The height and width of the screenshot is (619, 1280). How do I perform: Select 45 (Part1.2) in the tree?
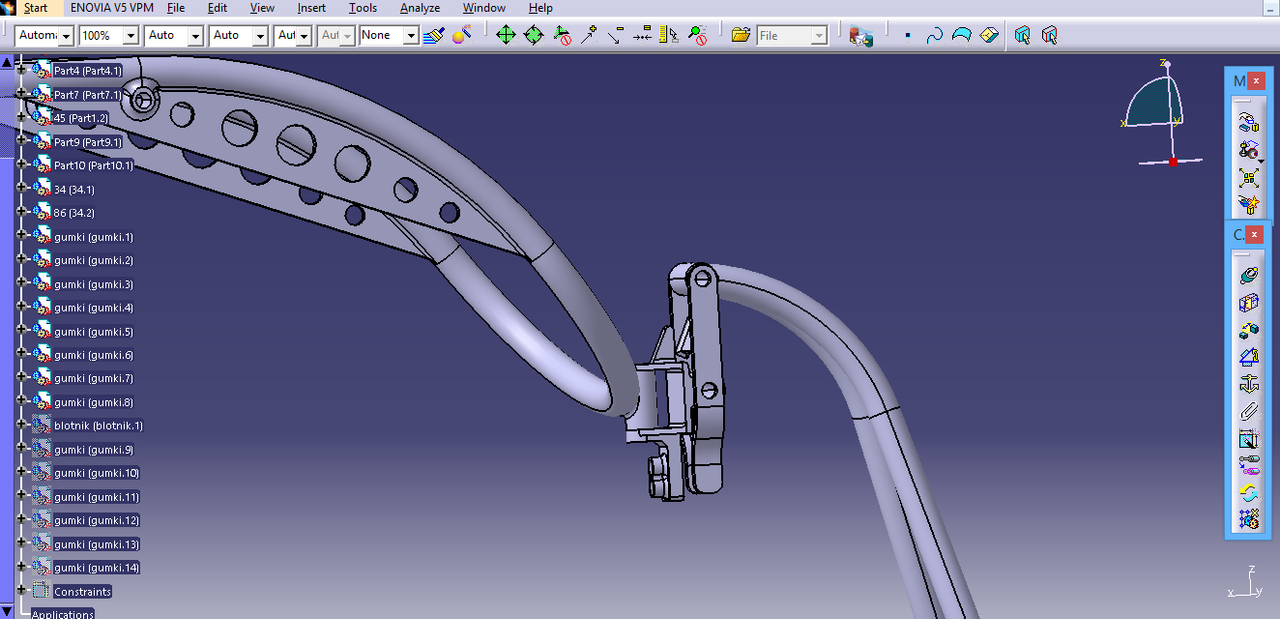click(81, 118)
